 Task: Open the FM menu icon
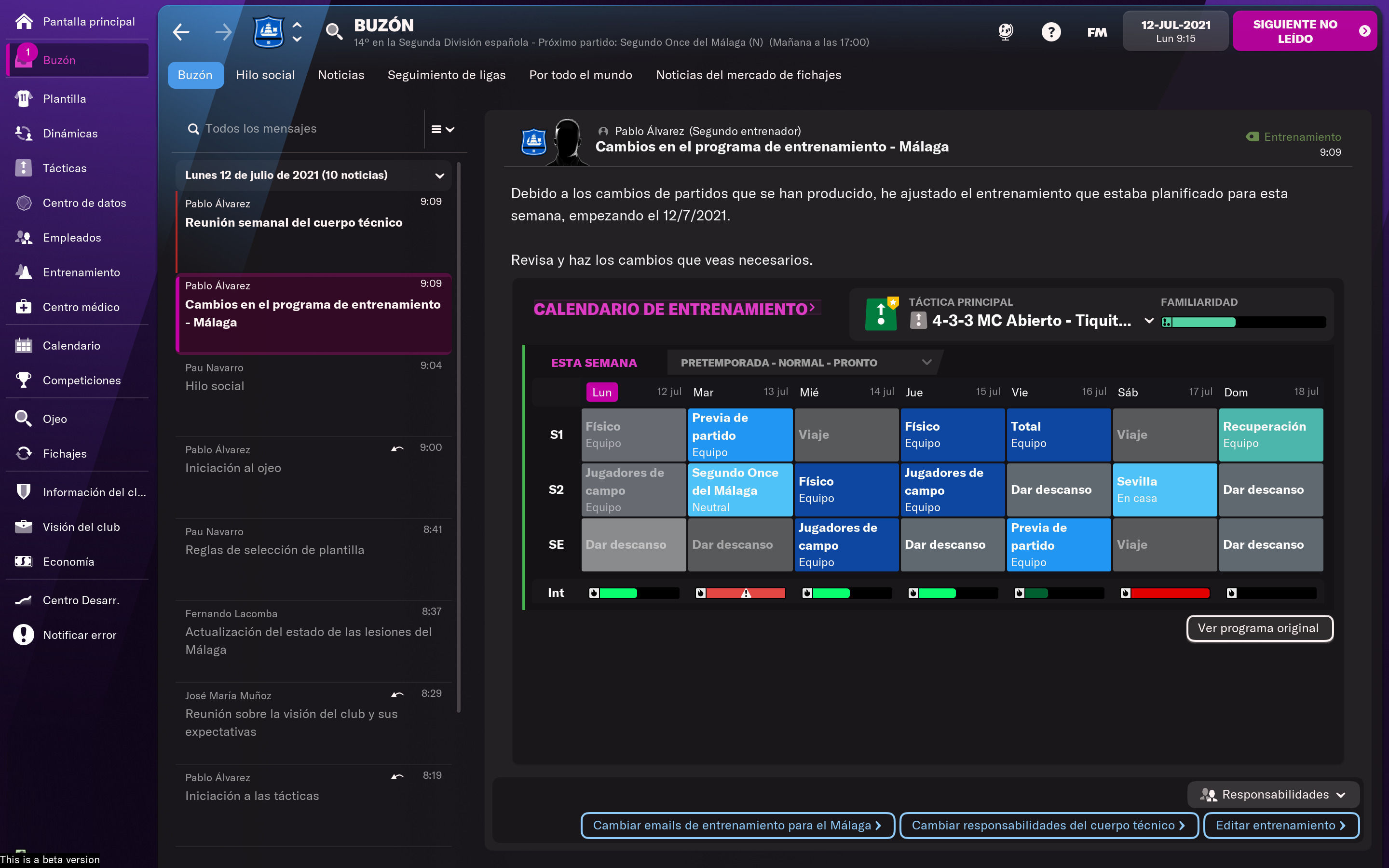1097,32
